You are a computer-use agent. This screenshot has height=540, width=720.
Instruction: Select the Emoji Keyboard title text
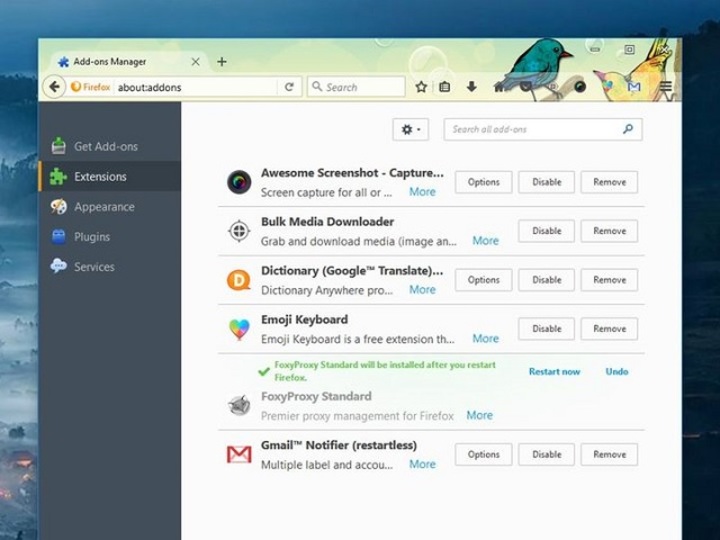[x=304, y=320]
